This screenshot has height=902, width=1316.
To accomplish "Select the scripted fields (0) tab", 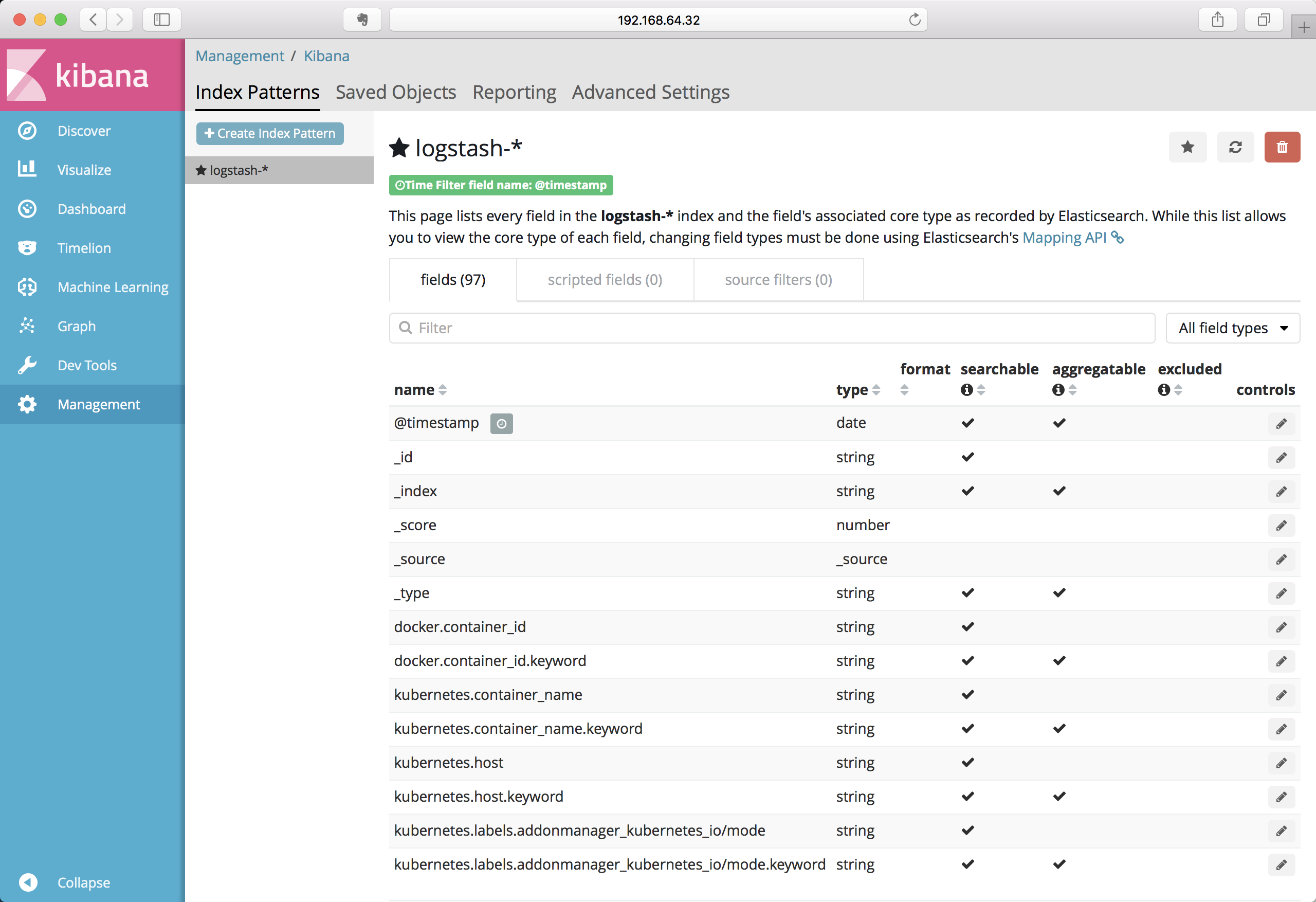I will [x=605, y=280].
